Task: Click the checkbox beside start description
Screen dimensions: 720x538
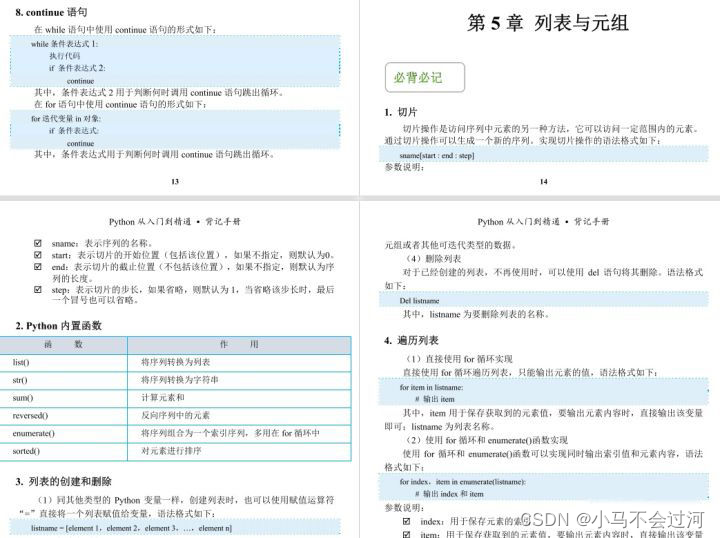Action: [x=38, y=255]
